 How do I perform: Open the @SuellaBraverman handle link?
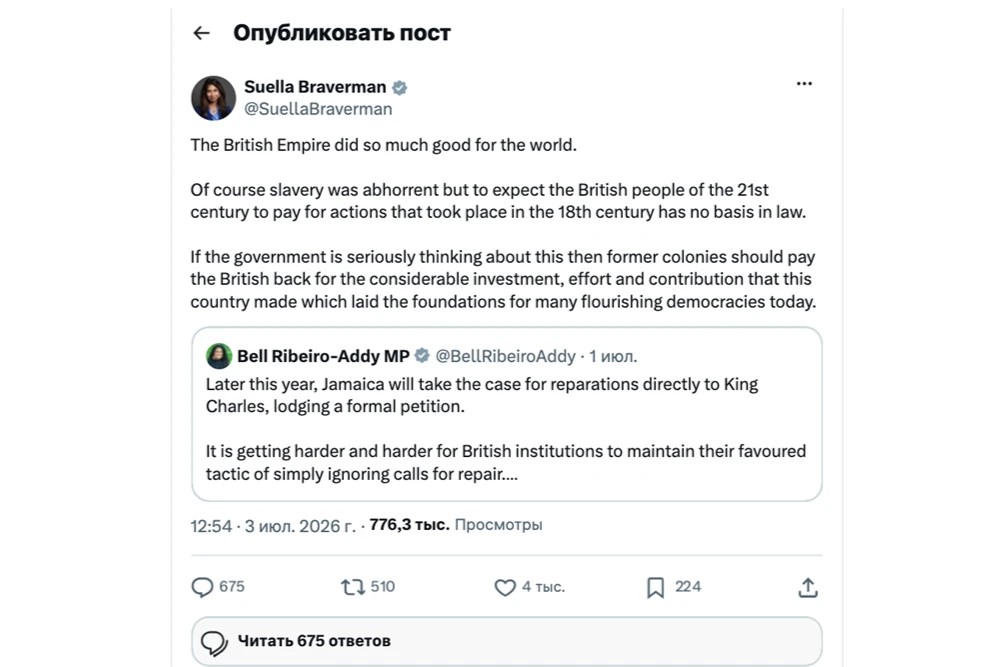click(x=318, y=109)
